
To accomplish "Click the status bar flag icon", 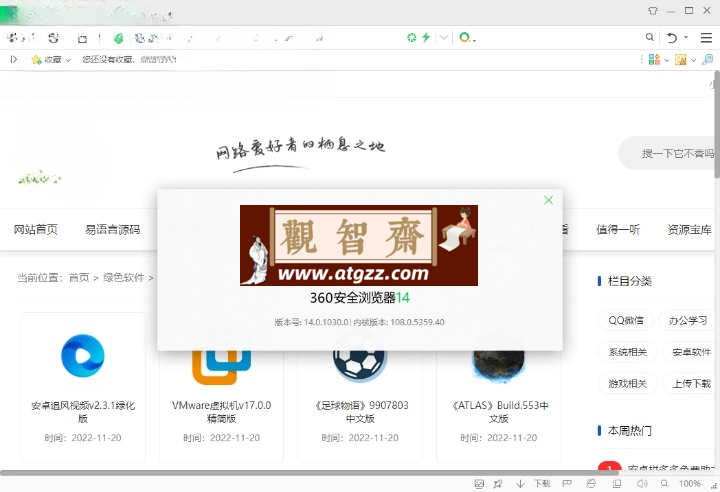I will tap(567, 483).
